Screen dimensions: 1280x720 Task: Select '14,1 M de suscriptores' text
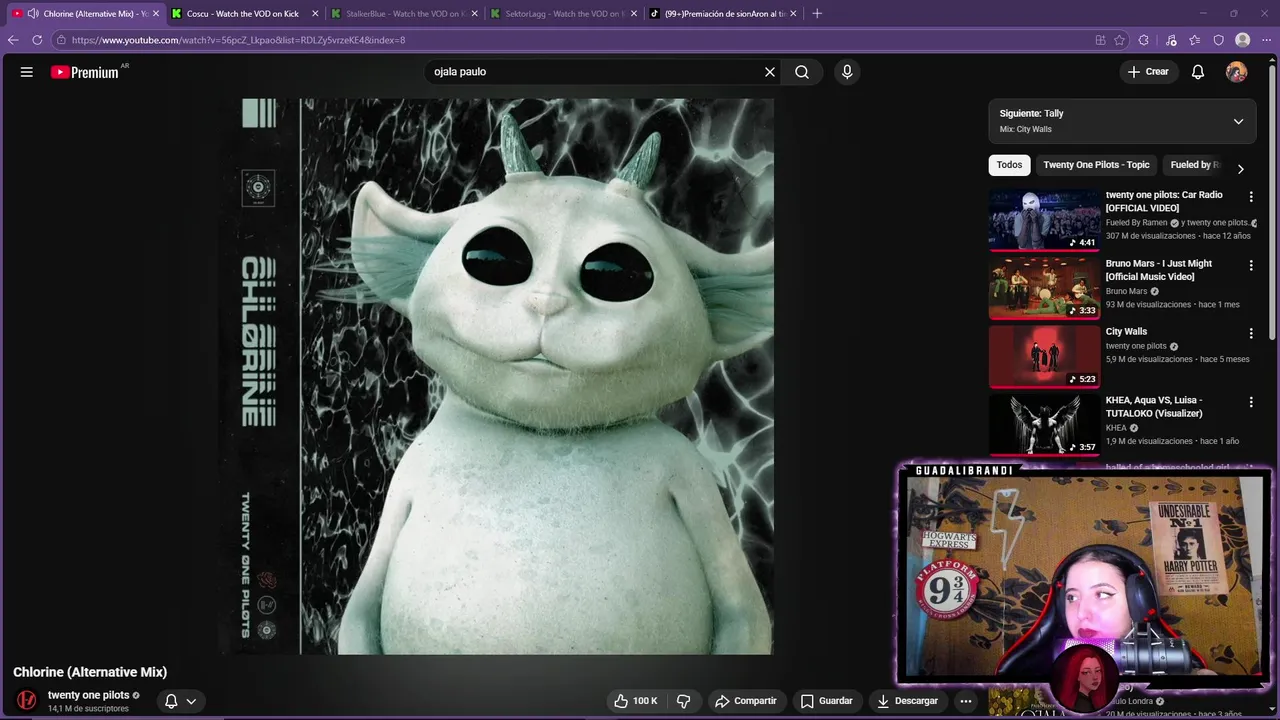88,709
